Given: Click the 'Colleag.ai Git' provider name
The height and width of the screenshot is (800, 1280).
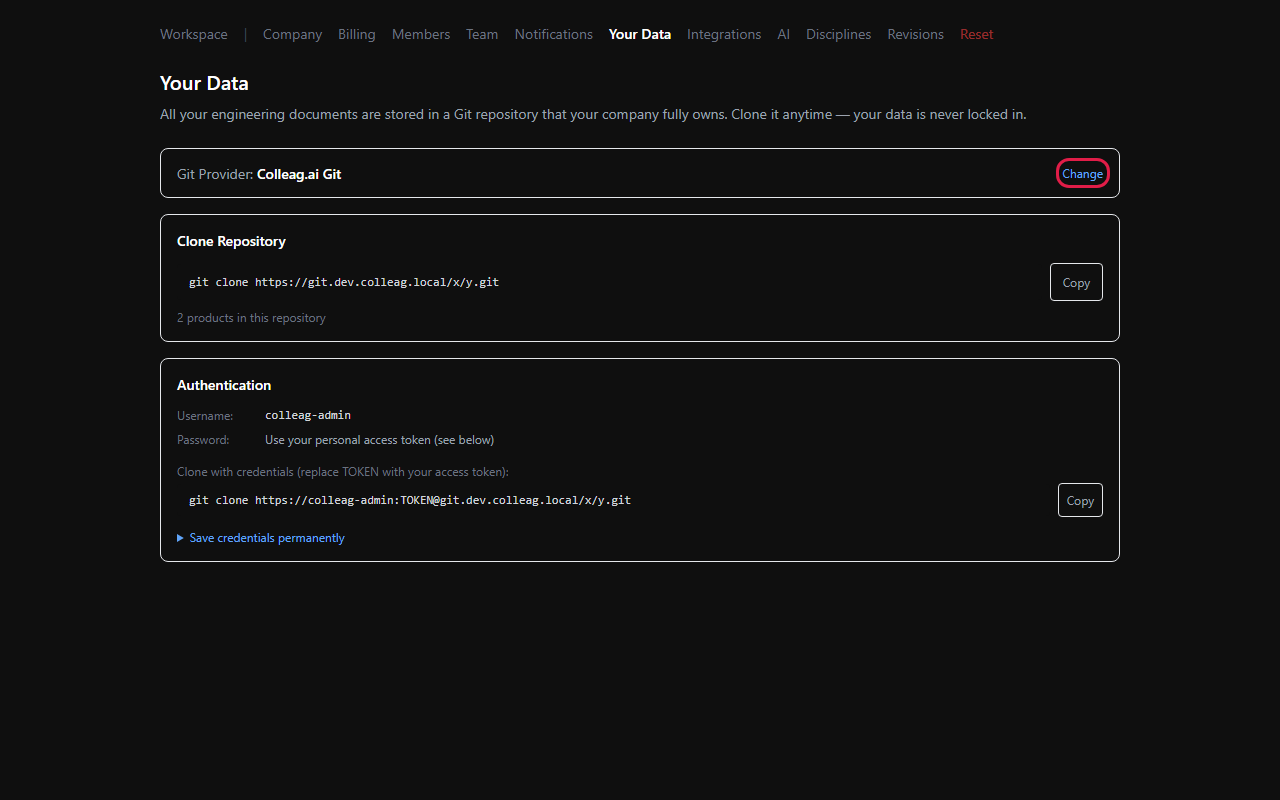Looking at the screenshot, I should point(299,174).
